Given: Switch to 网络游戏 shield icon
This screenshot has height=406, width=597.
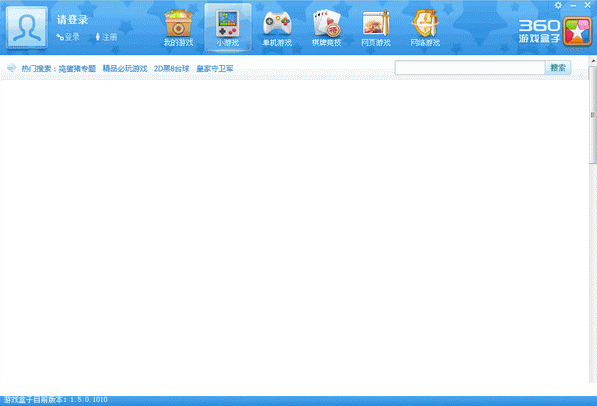Looking at the screenshot, I should pos(425,23).
